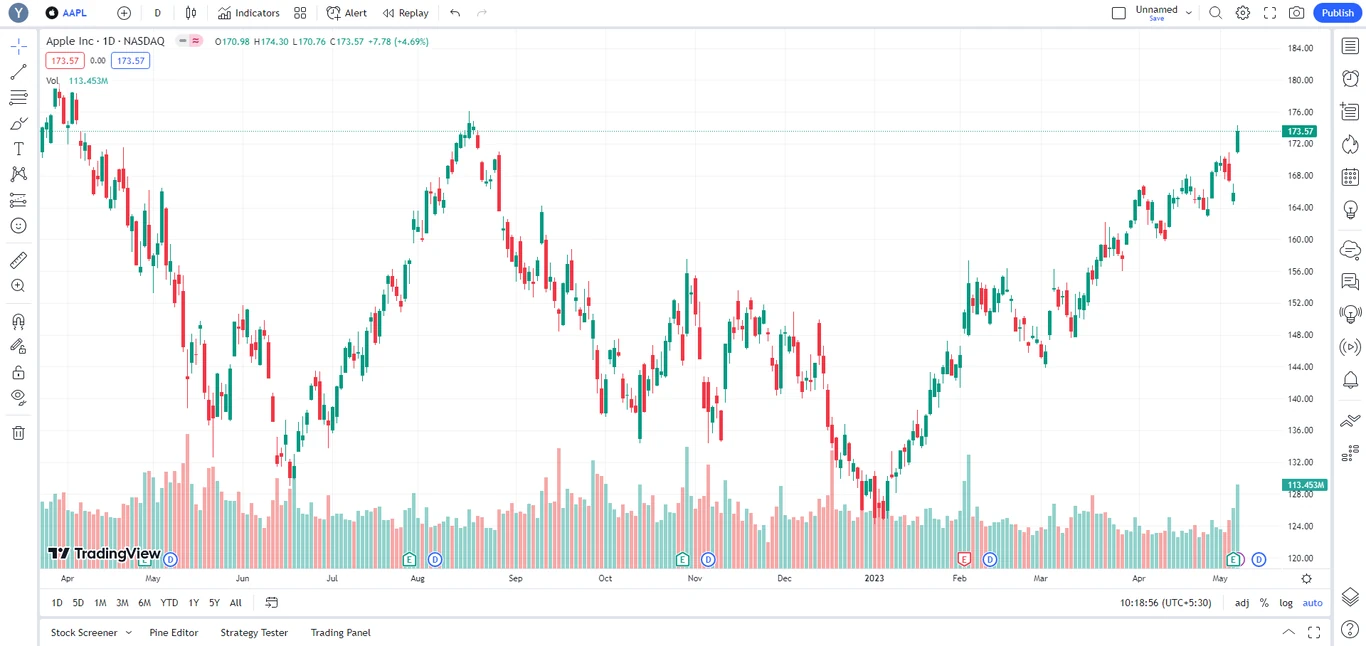Open quick search magnifier in the top bar
This screenshot has width=1366, height=646.
pyautogui.click(x=1215, y=13)
